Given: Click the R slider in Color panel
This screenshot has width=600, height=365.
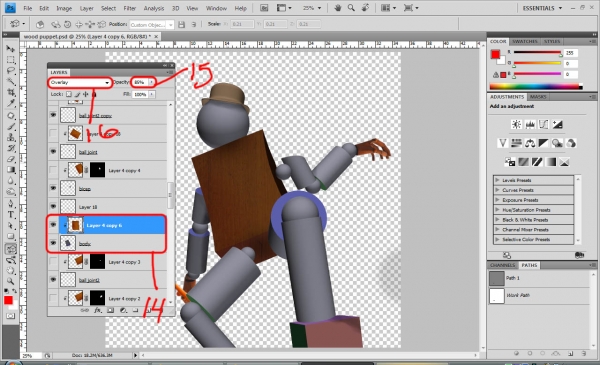Looking at the screenshot, I should 537,52.
